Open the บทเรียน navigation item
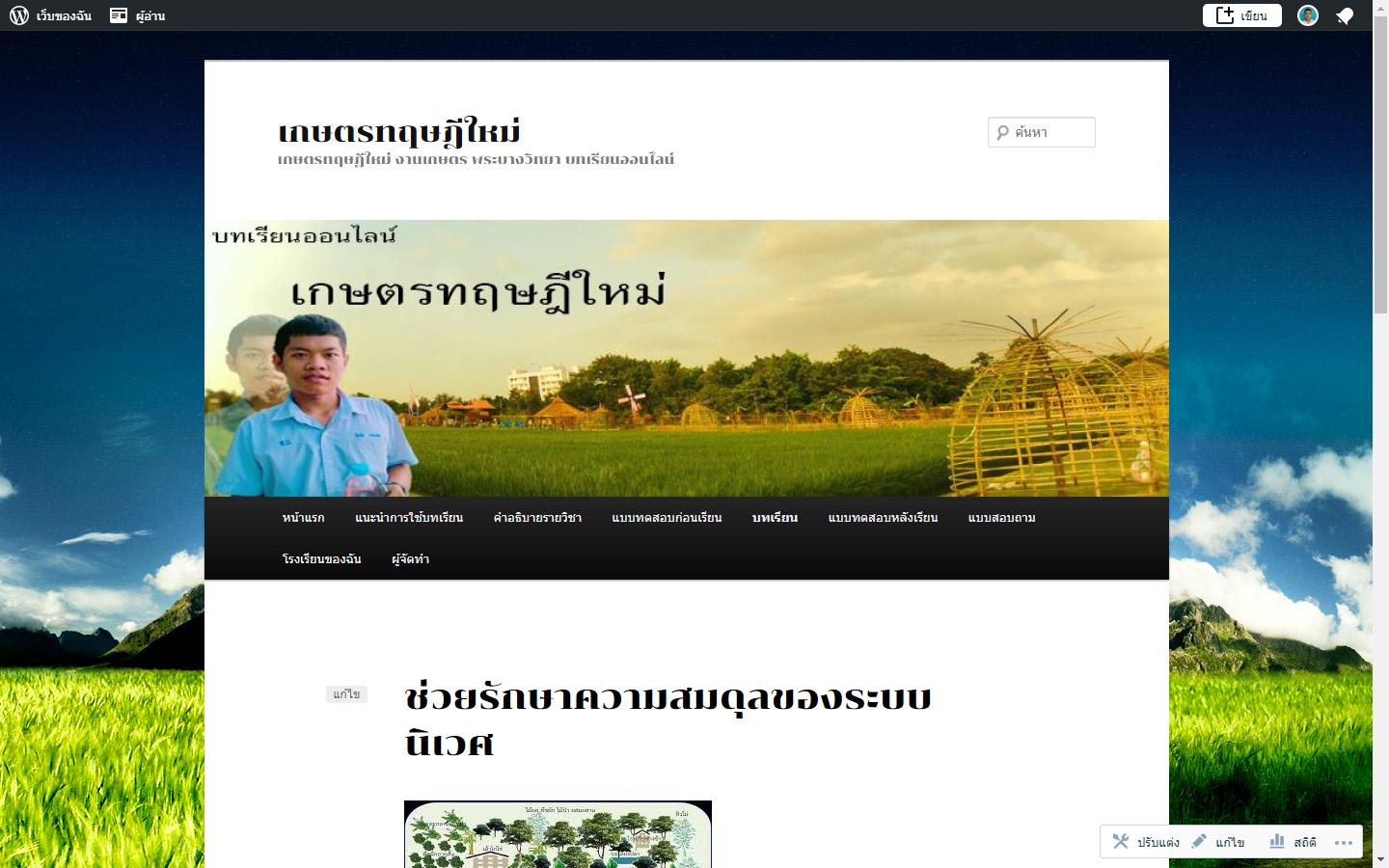Viewport: 1389px width, 868px height. (x=775, y=518)
